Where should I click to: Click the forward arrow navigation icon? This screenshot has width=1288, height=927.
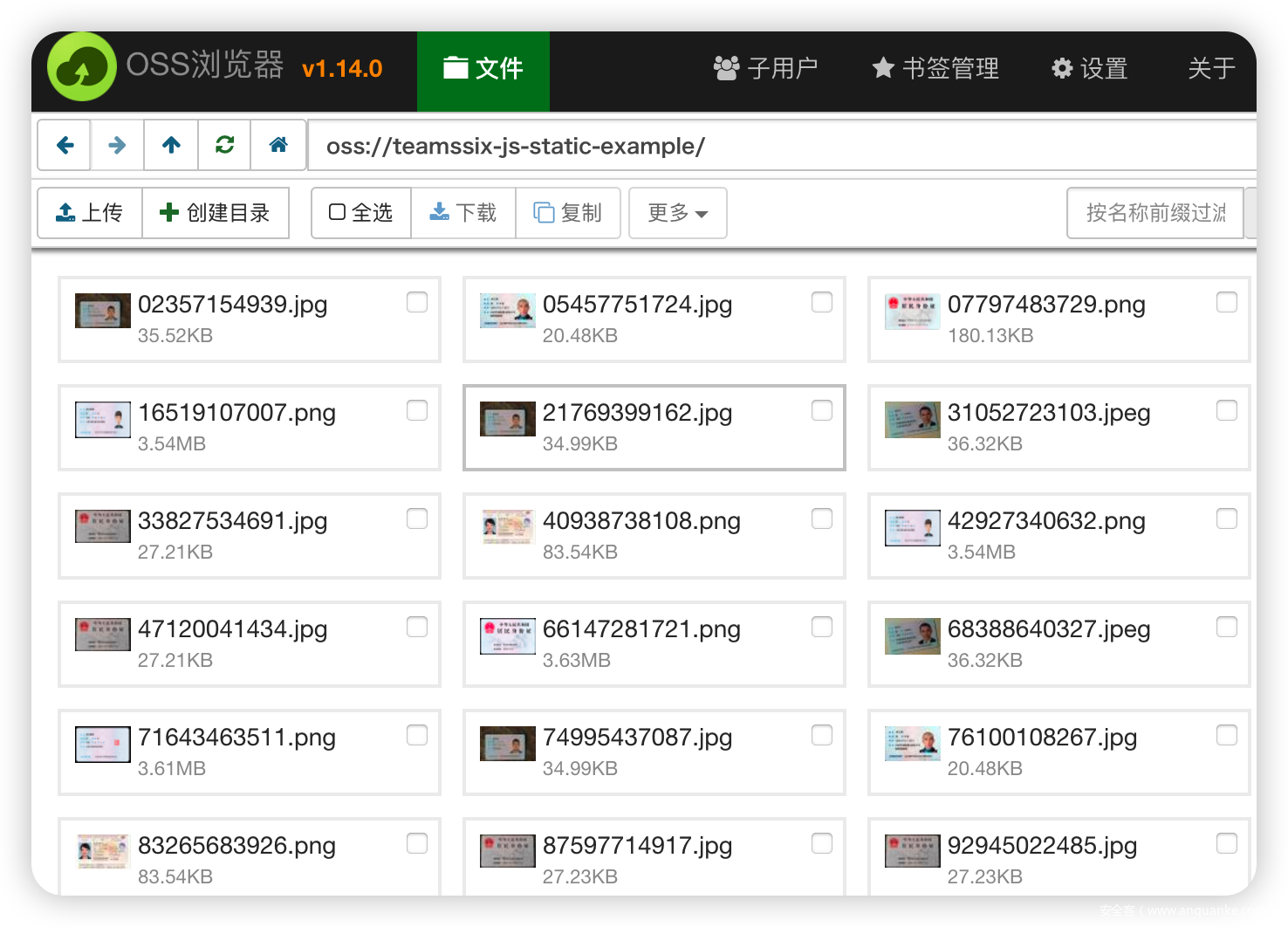(x=118, y=145)
